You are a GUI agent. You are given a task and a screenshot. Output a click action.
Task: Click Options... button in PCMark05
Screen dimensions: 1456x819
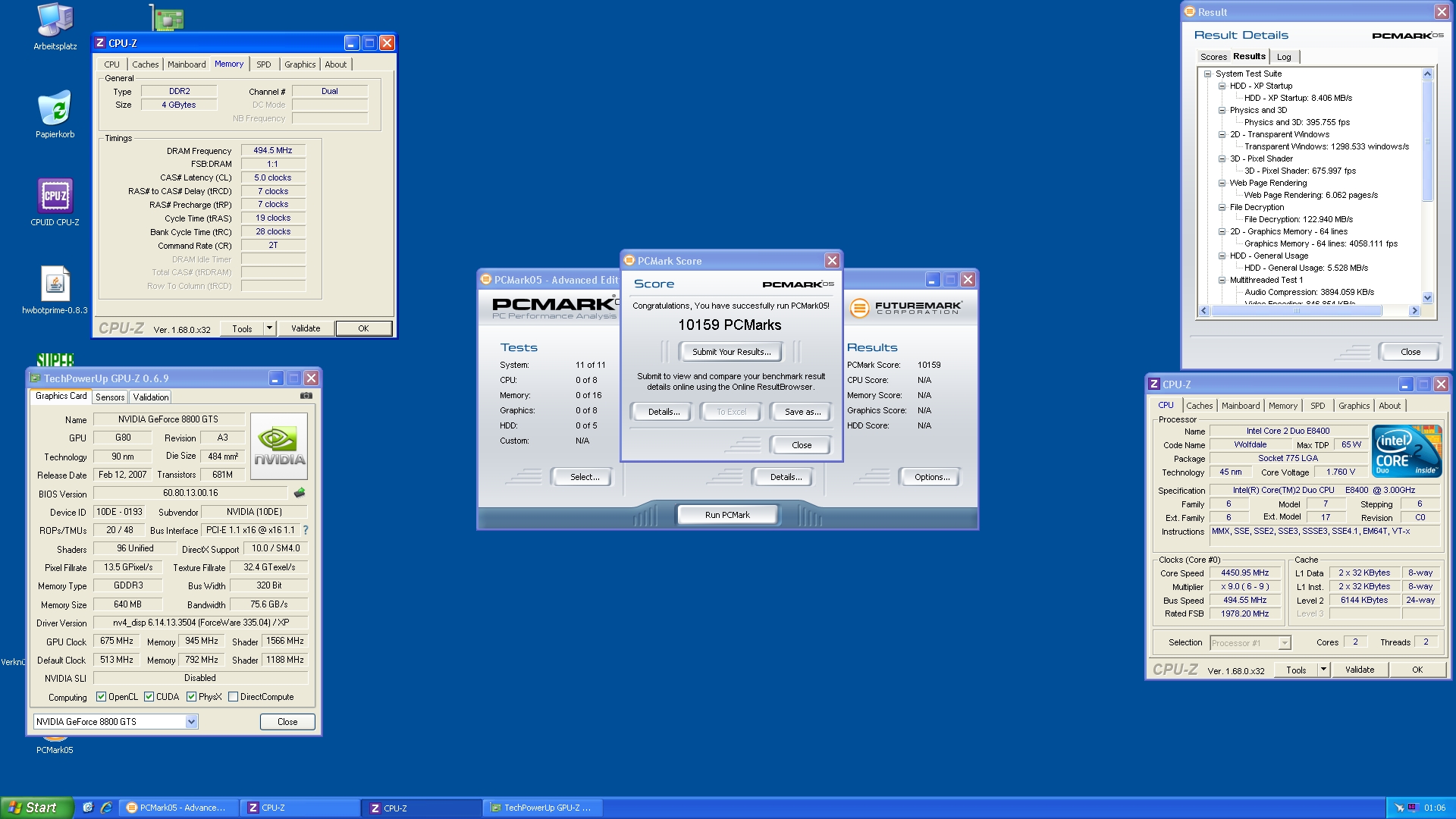pyautogui.click(x=931, y=477)
